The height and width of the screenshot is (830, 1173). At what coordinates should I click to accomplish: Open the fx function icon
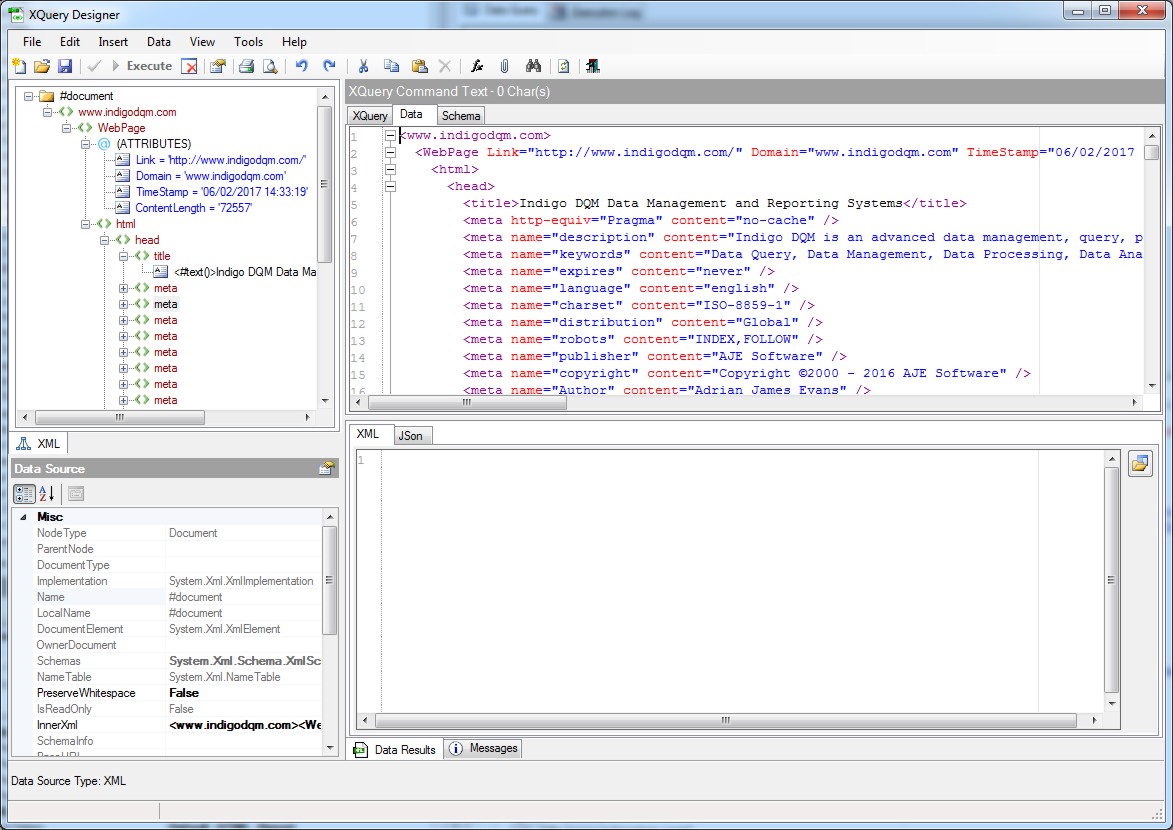[x=477, y=66]
